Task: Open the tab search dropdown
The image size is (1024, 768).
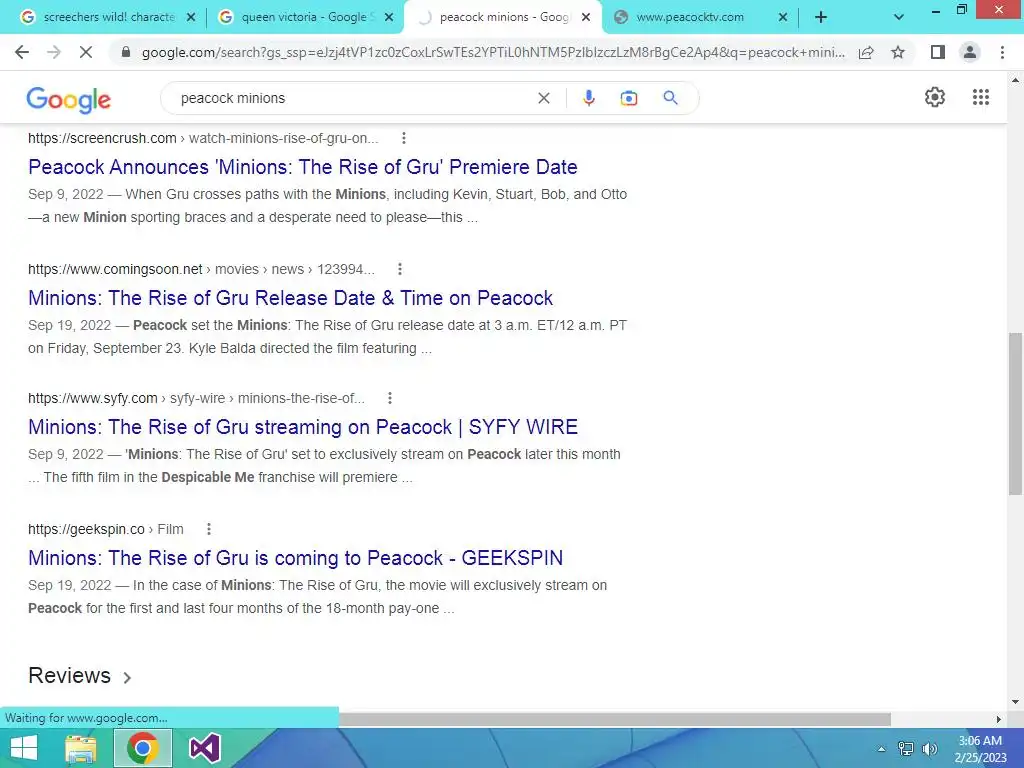Action: [899, 18]
